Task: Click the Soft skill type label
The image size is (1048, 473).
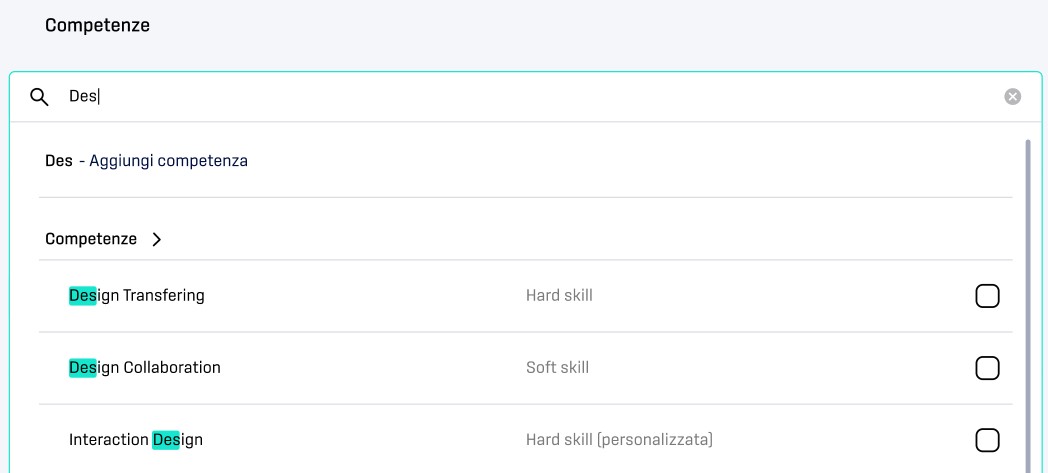Action: point(557,367)
